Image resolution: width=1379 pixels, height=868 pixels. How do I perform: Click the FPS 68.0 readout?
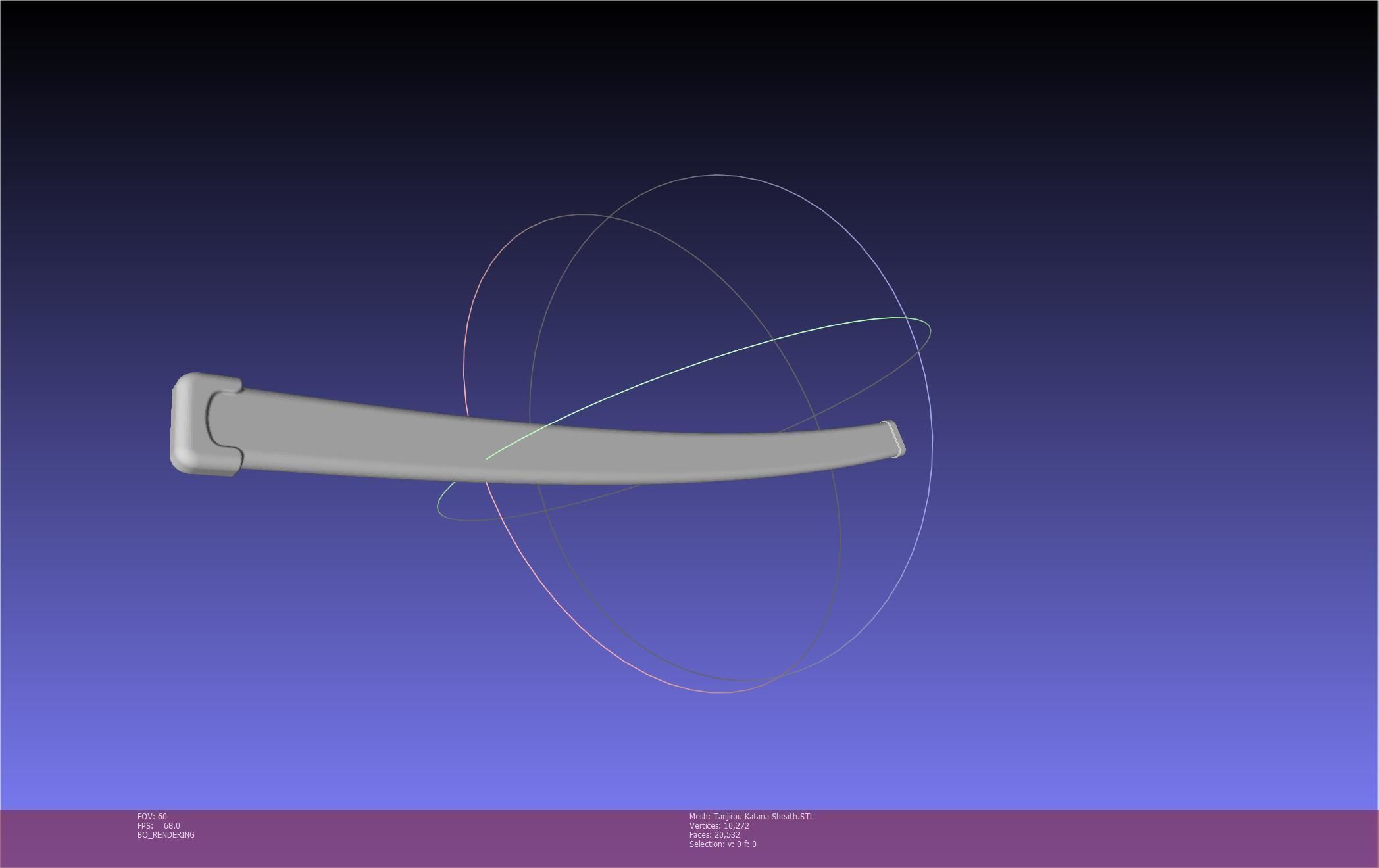(159, 826)
